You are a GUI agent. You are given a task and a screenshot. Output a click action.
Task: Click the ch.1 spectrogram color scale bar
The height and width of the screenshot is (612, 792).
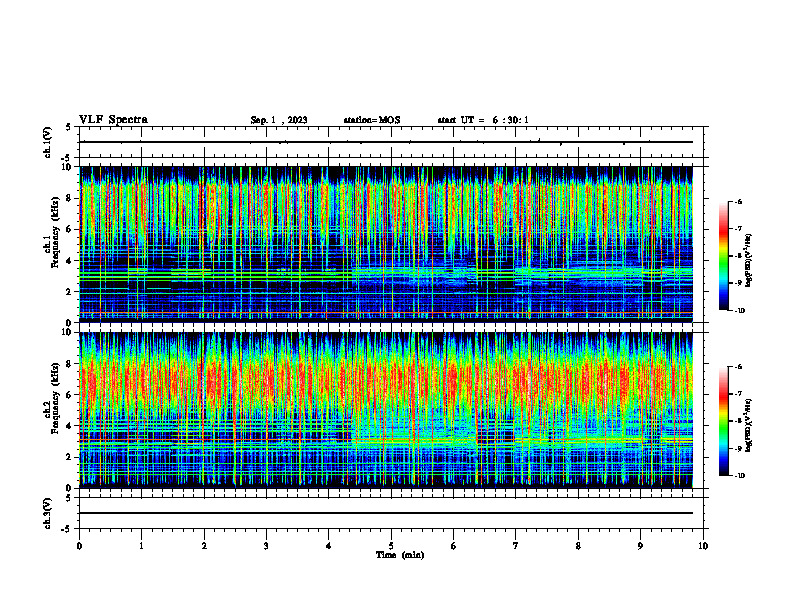[x=723, y=256]
